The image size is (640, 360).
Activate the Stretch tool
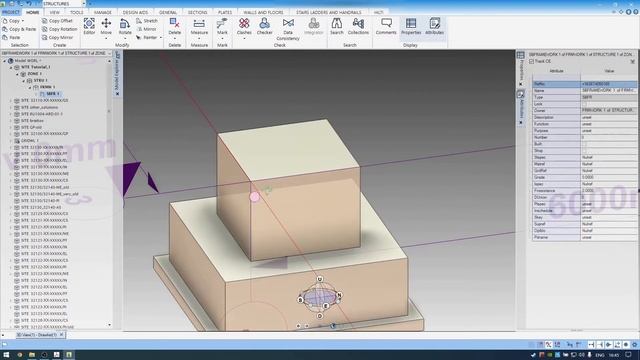tap(147, 20)
